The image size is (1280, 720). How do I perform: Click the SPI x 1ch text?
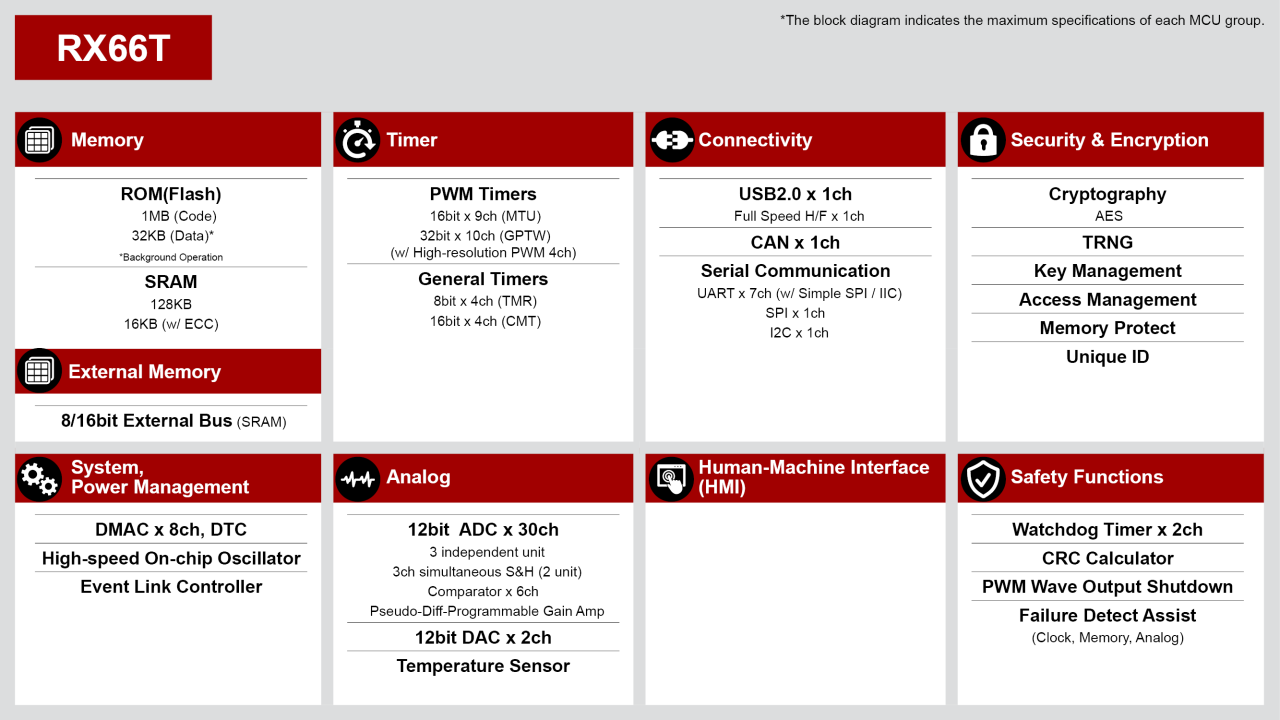click(x=795, y=313)
